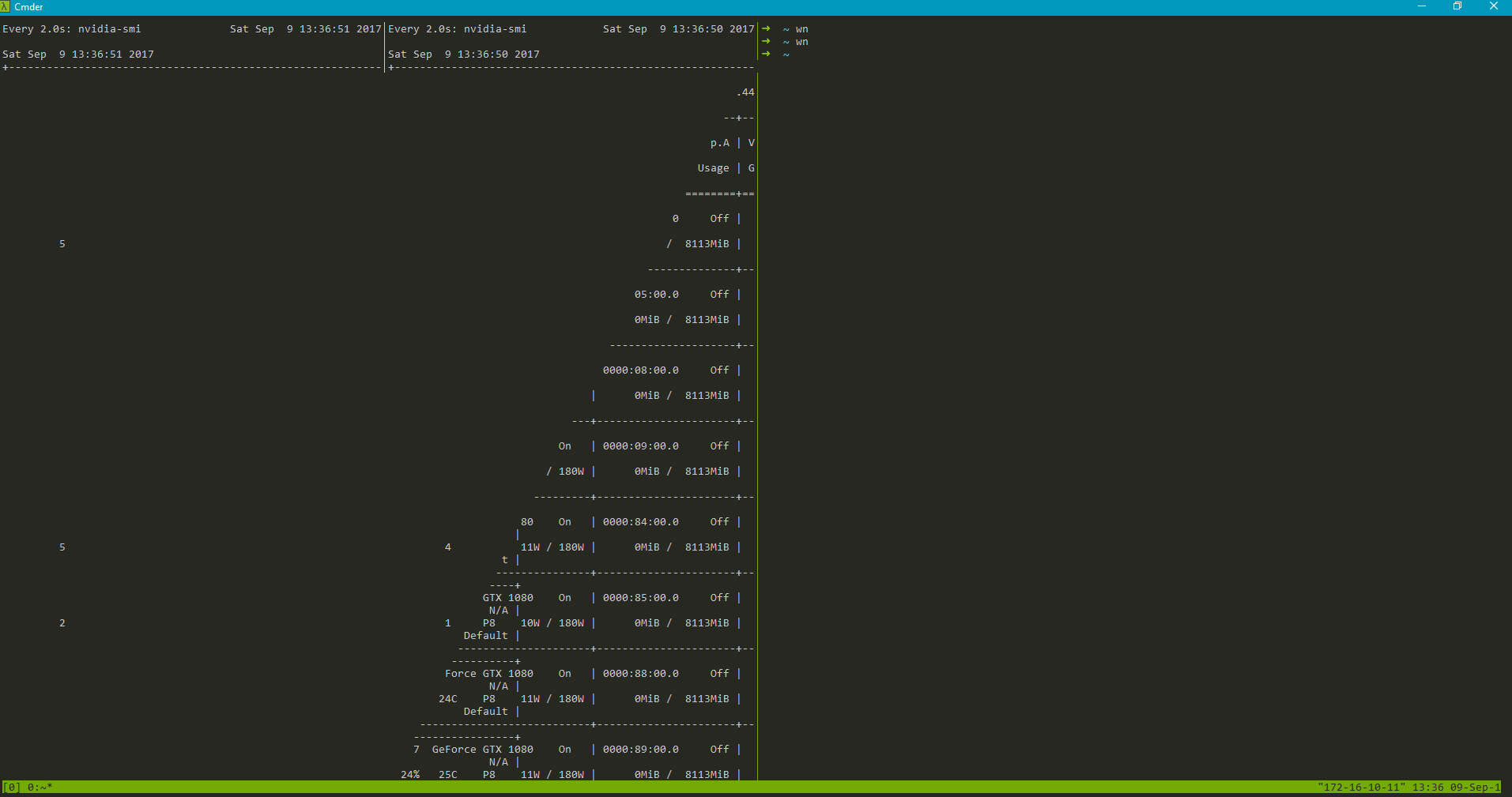This screenshot has width=1512, height=797.
Task: Click the 8113MiB memory total value
Action: (x=707, y=775)
